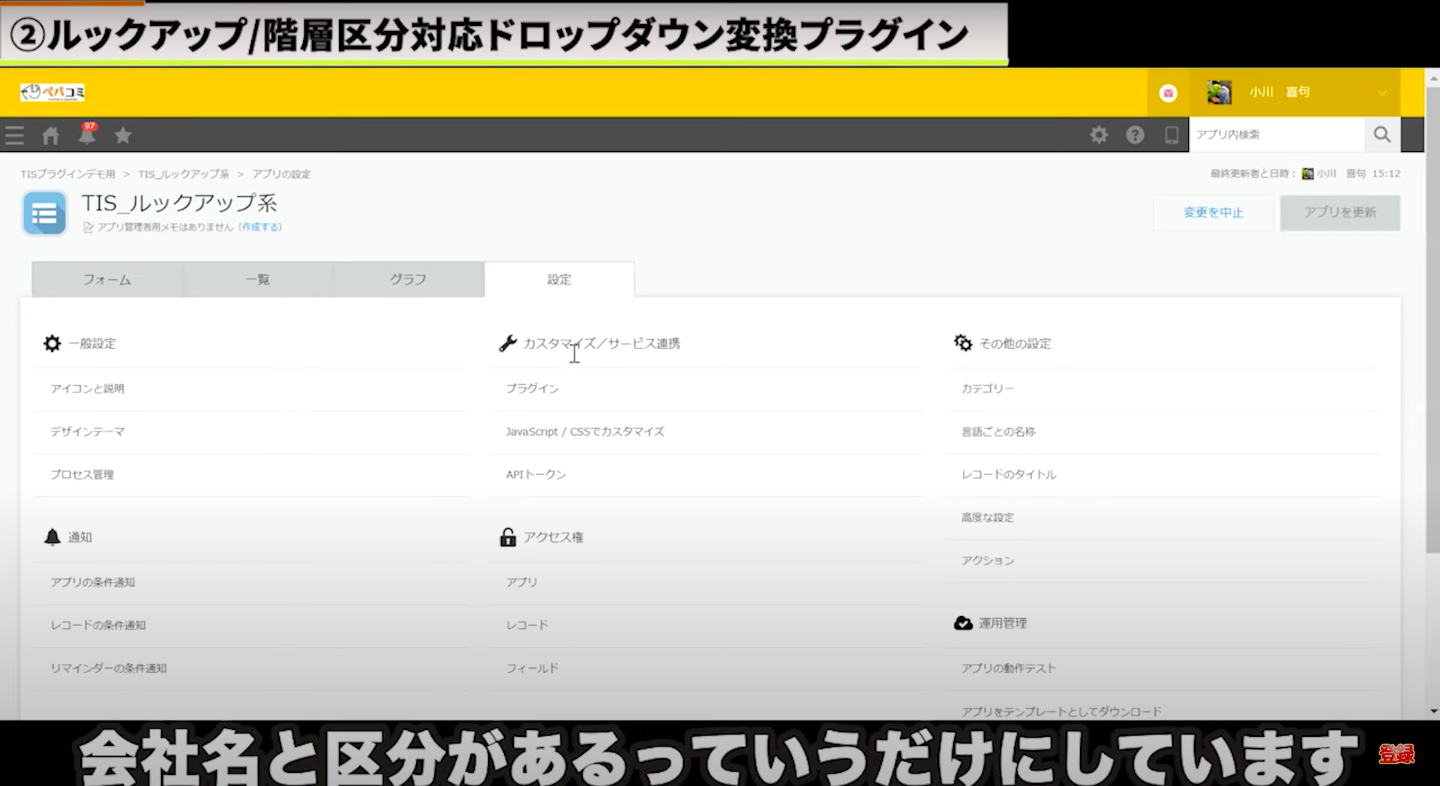Click the アプリ内検索 search field

1276,135
